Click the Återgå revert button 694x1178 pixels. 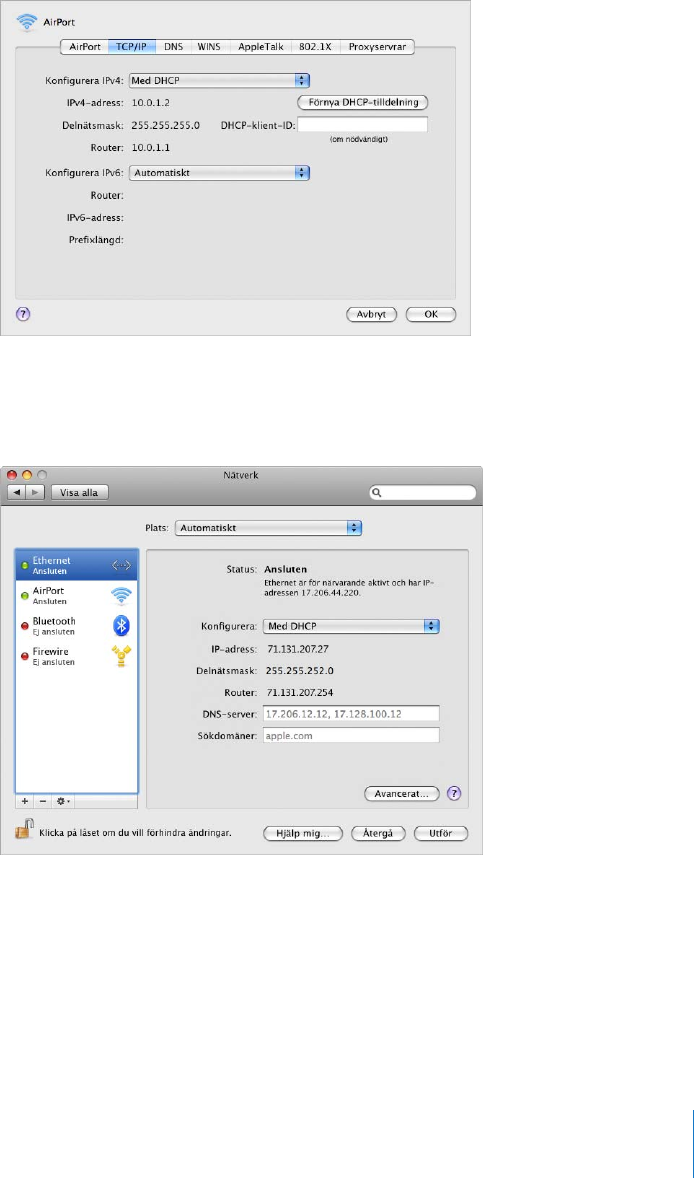[379, 833]
